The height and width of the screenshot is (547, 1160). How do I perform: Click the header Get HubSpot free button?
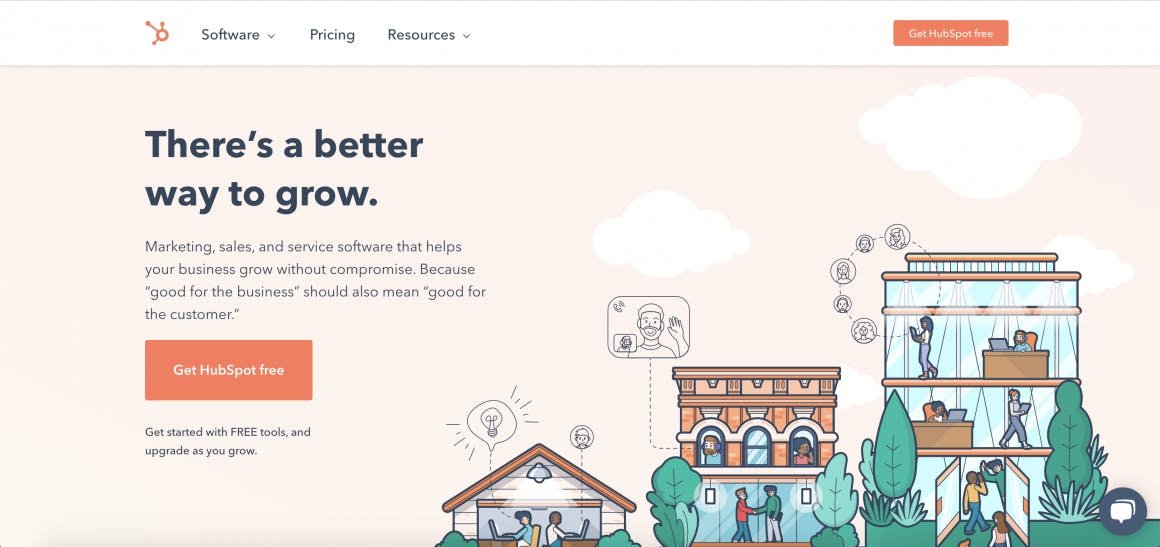(x=951, y=33)
